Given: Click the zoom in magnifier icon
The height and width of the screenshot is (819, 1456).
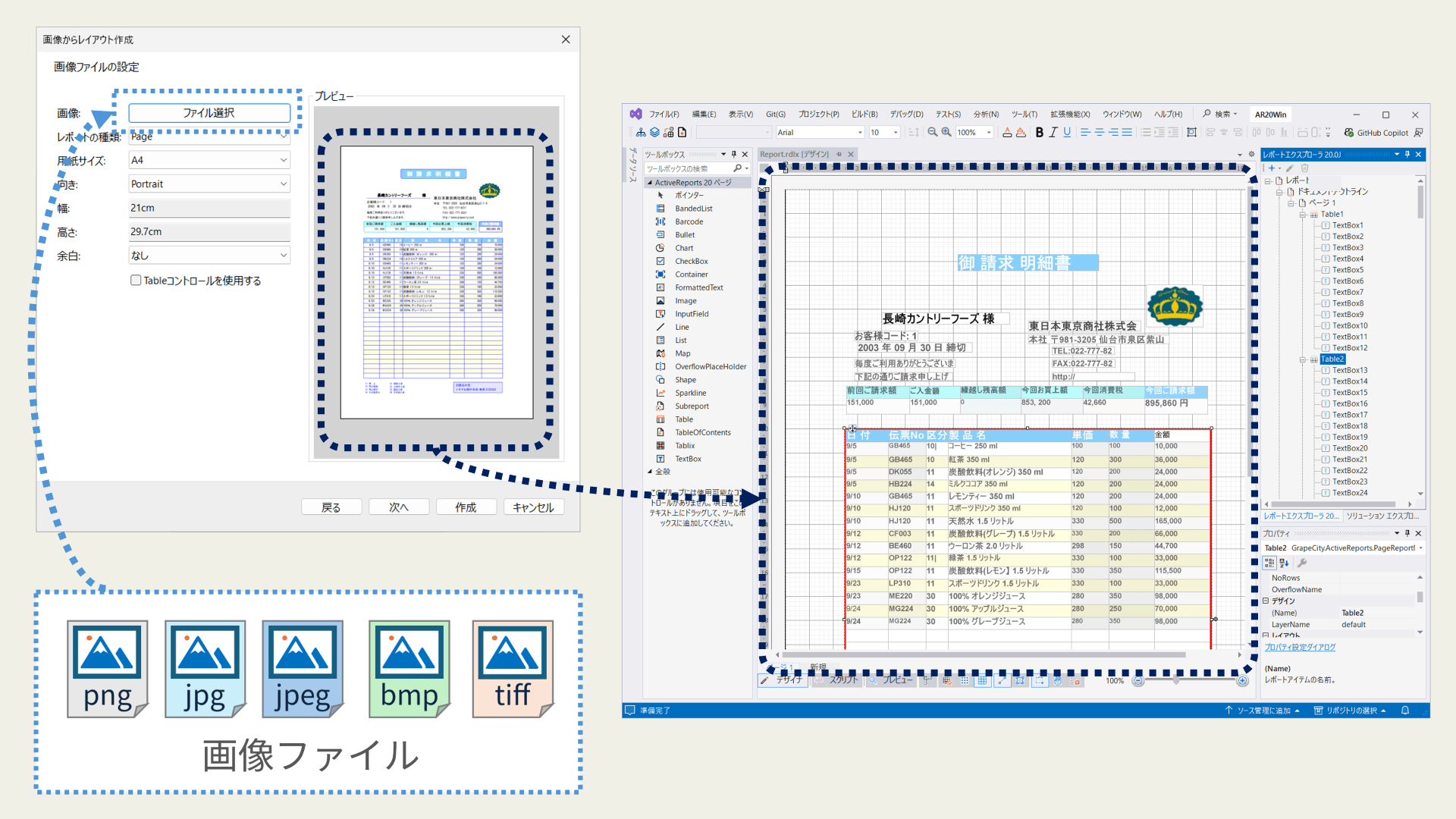Looking at the screenshot, I should coord(946,133).
